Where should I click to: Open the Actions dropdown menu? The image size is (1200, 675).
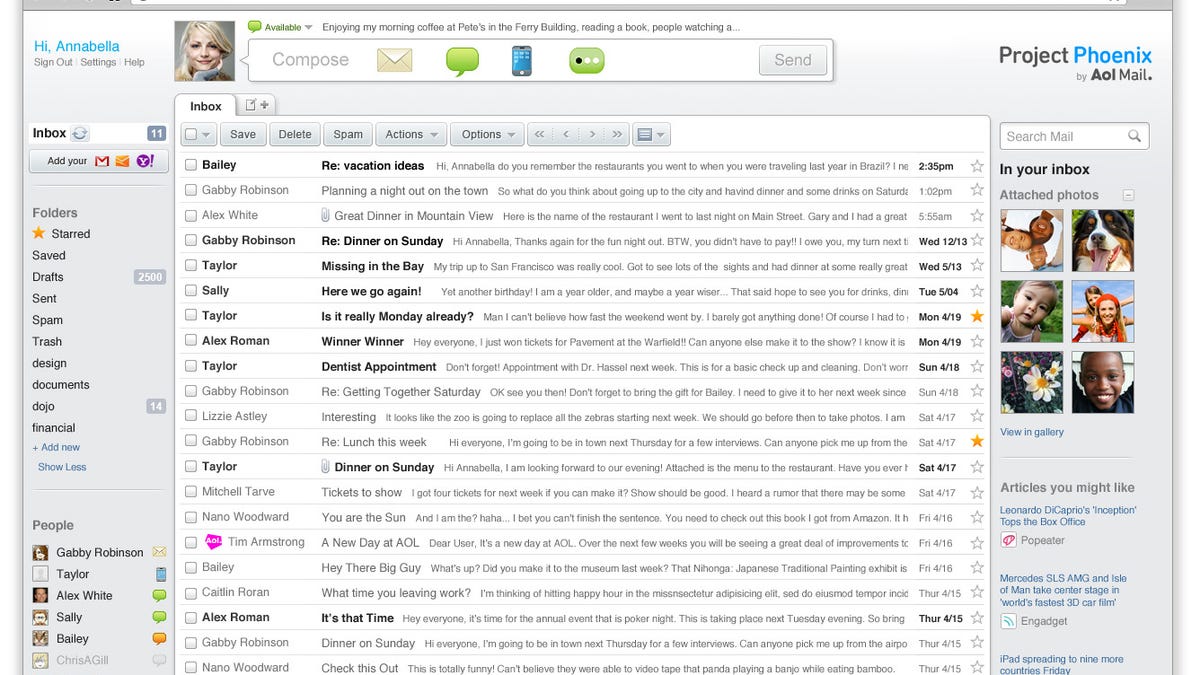coord(412,135)
